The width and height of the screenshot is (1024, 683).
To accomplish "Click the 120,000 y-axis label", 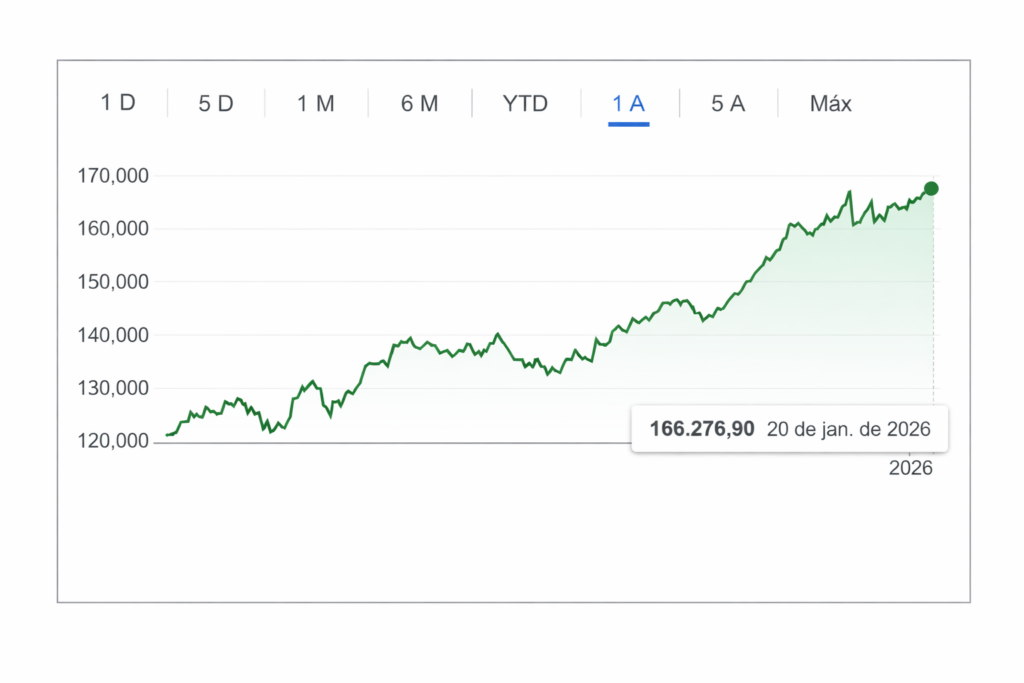I will [113, 441].
